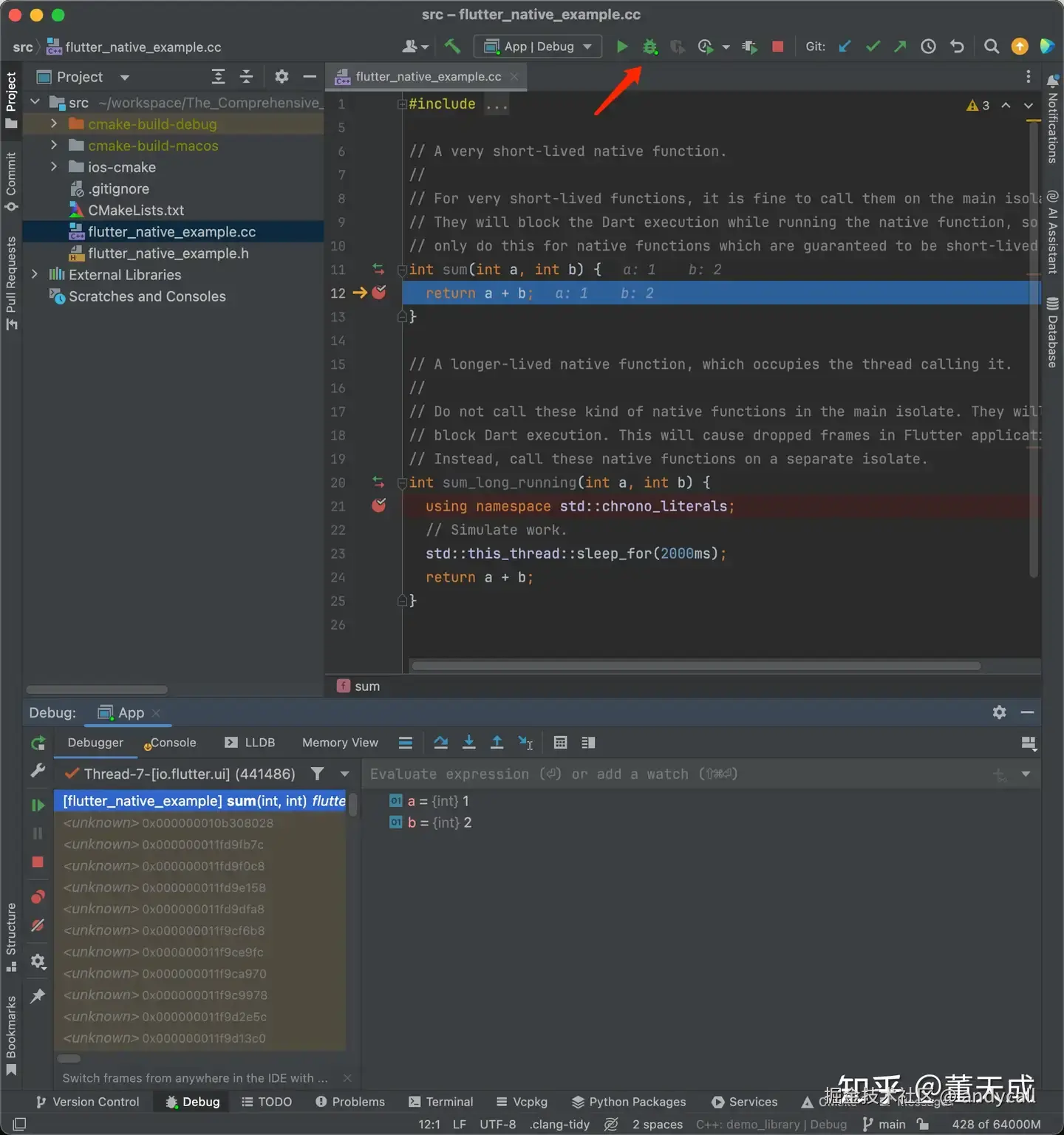
Task: Open Search Everywhere magnifier
Action: point(992,47)
